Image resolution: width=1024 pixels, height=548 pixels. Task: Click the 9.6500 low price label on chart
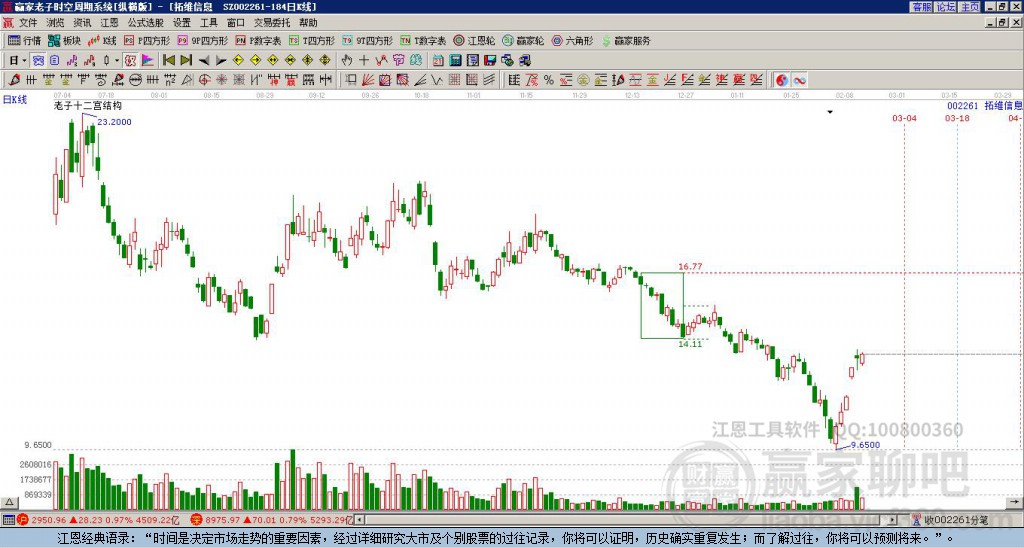tap(865, 445)
